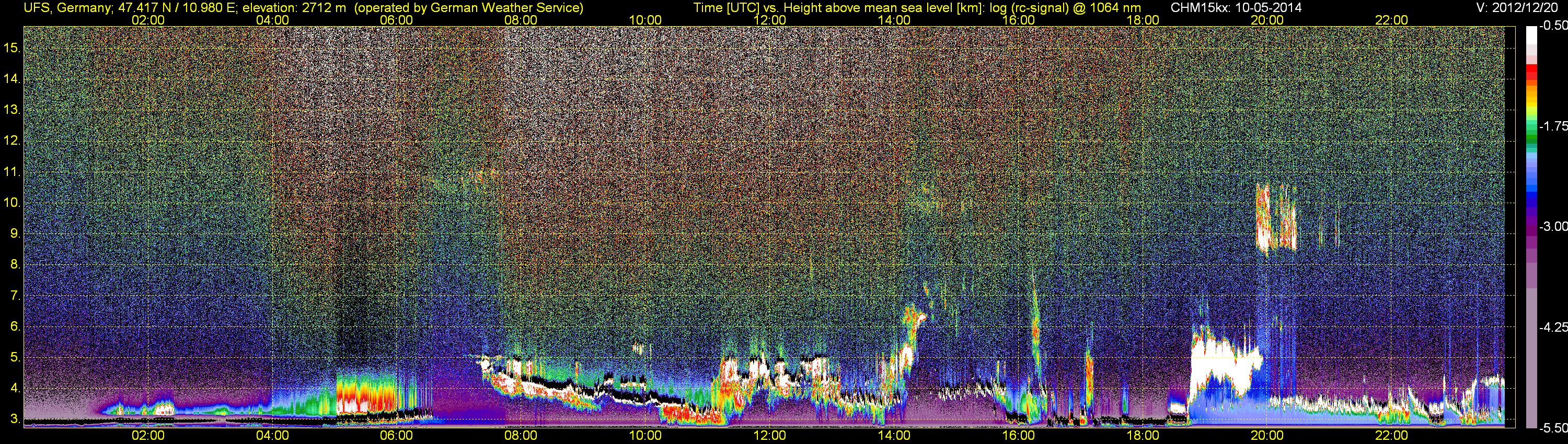Click the "12." height axis label
Viewport: 1568px width, 444px height.
[x=11, y=141]
